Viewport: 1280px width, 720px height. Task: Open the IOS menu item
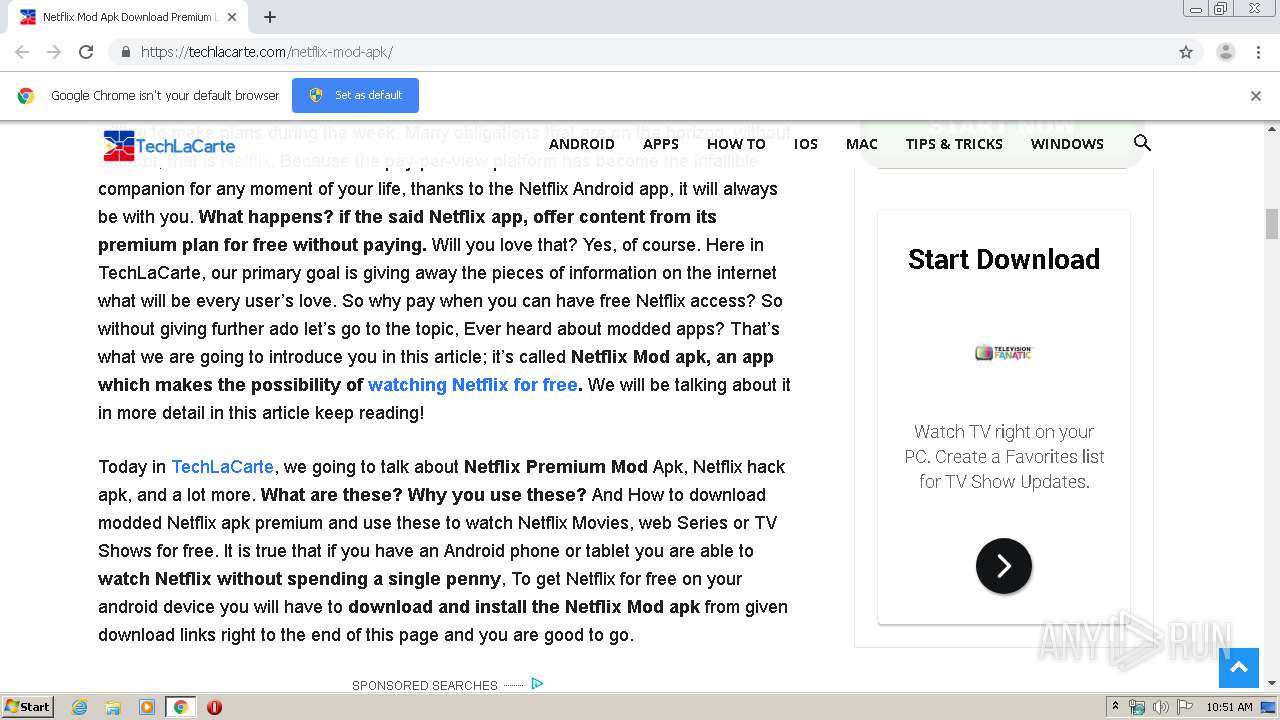pyautogui.click(x=806, y=144)
